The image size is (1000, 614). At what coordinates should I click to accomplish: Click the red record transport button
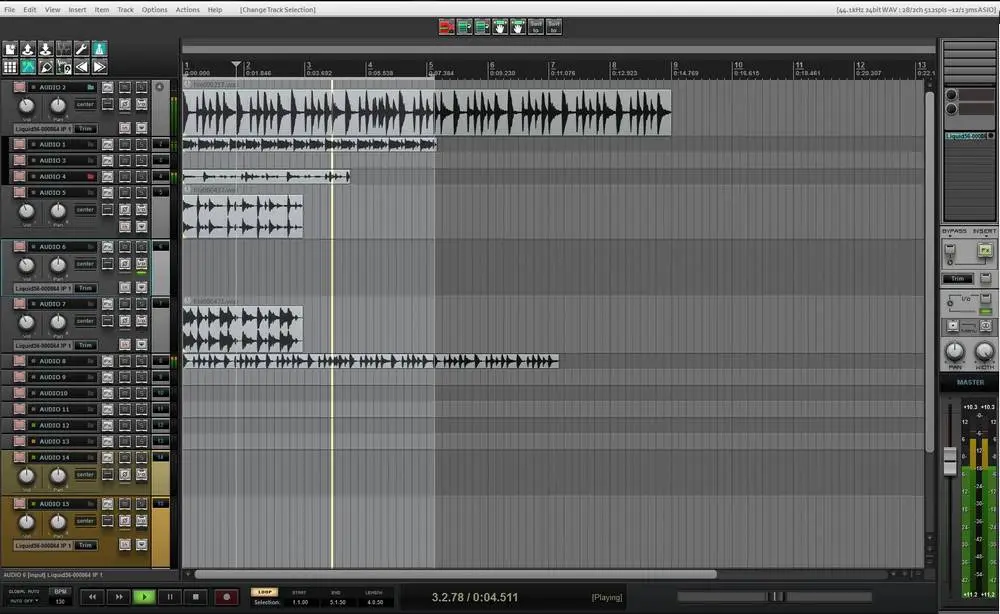click(226, 597)
